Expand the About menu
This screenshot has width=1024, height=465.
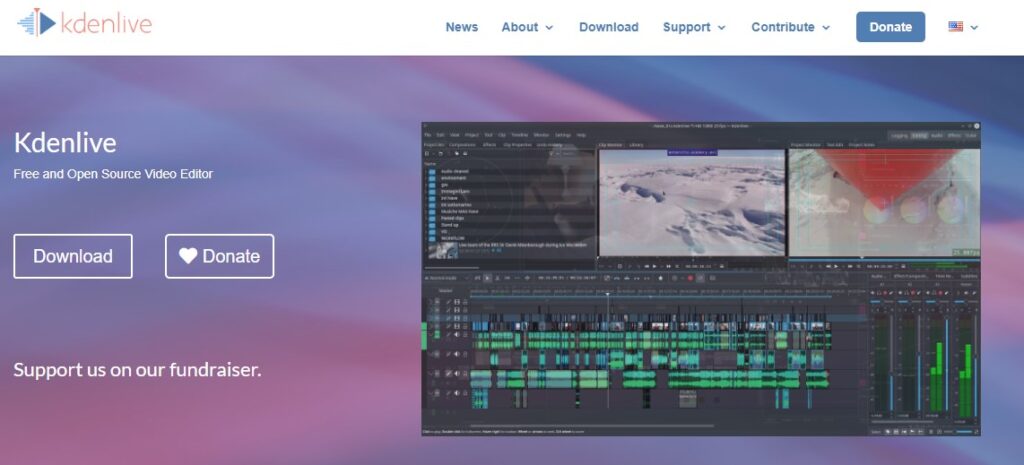527,27
